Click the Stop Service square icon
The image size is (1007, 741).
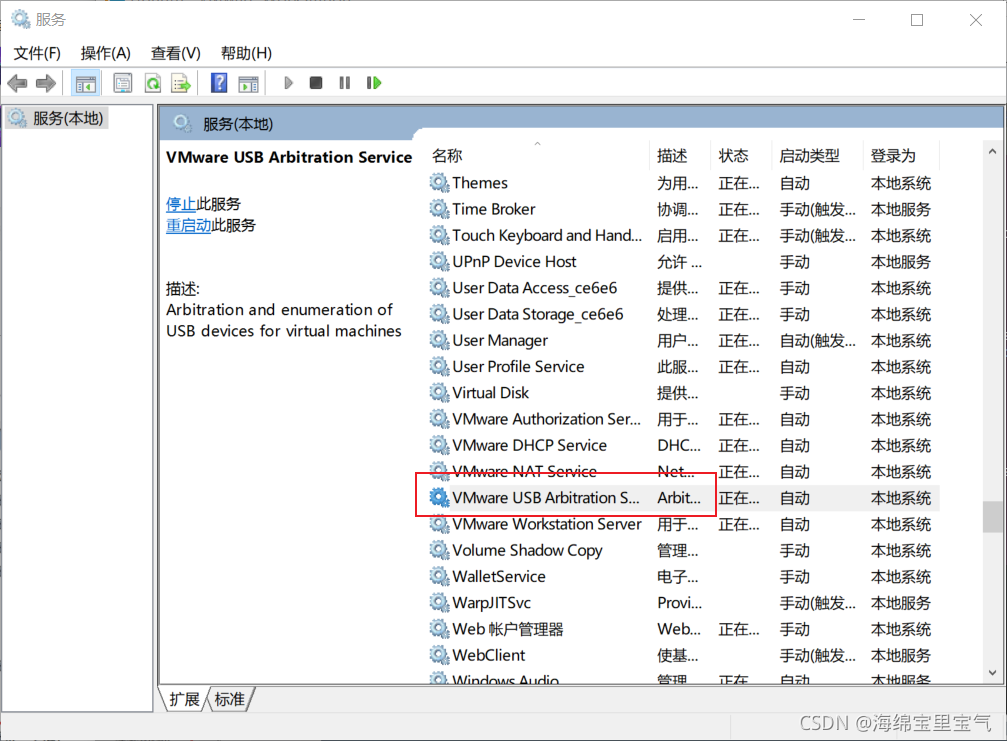[x=315, y=83]
